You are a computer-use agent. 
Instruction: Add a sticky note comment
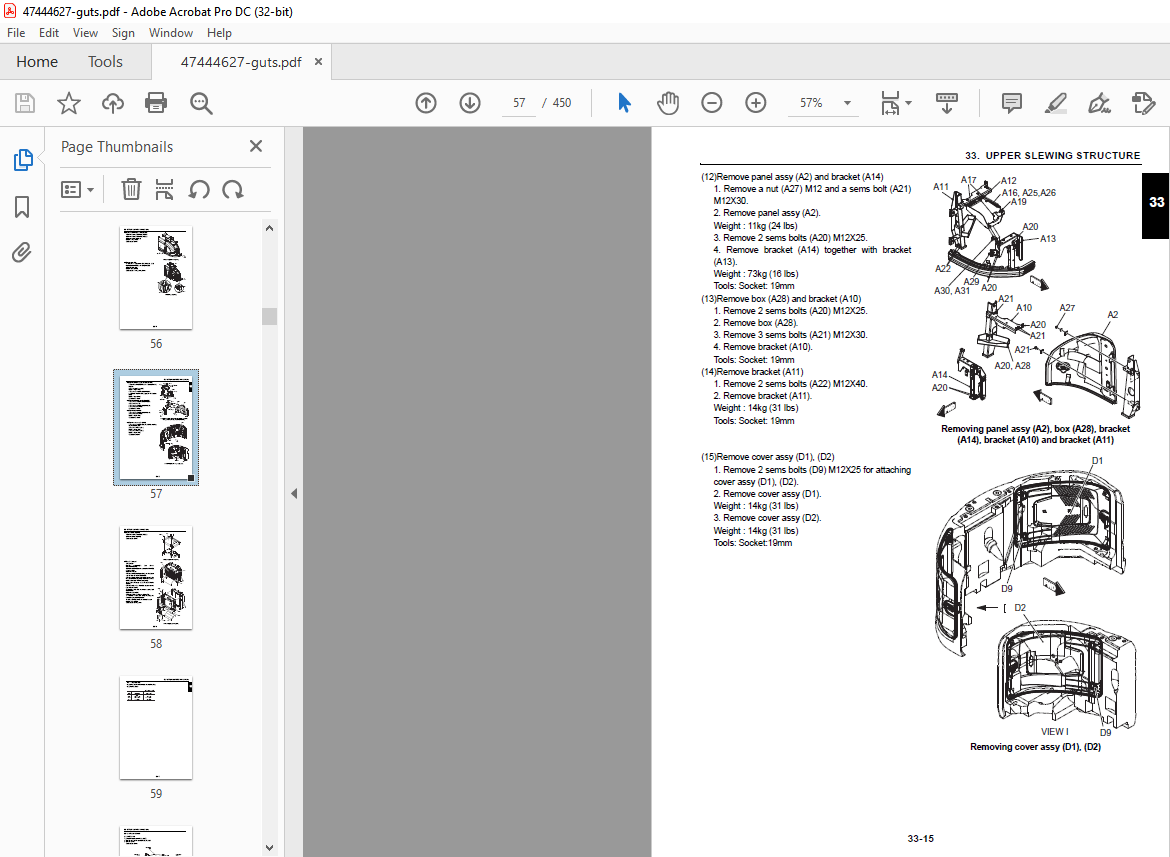[x=1012, y=103]
